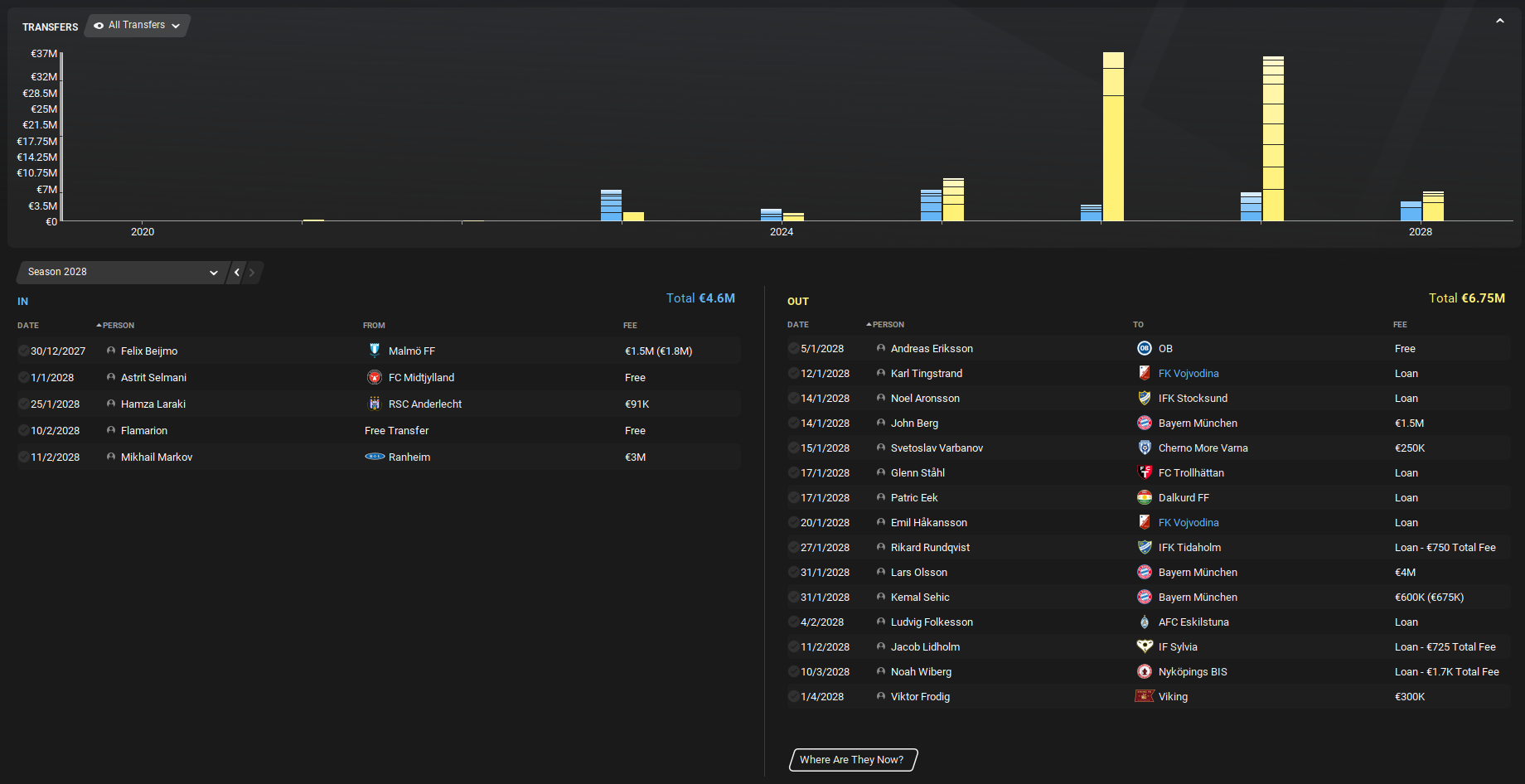
Task: Sort OUT table by To column
Action: pos(1138,324)
